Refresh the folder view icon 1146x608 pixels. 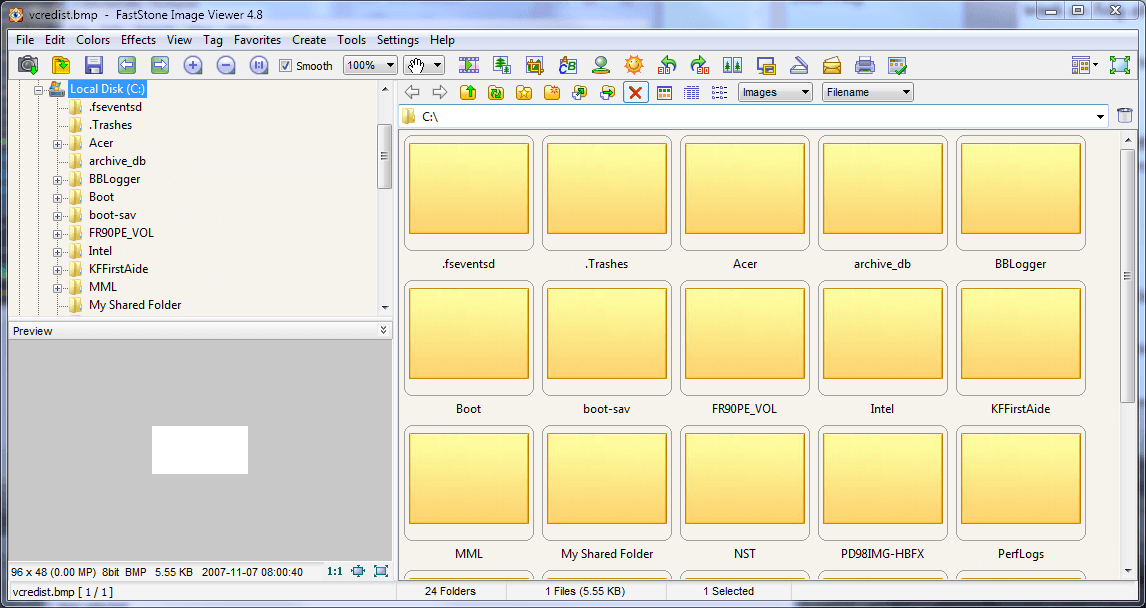click(496, 92)
